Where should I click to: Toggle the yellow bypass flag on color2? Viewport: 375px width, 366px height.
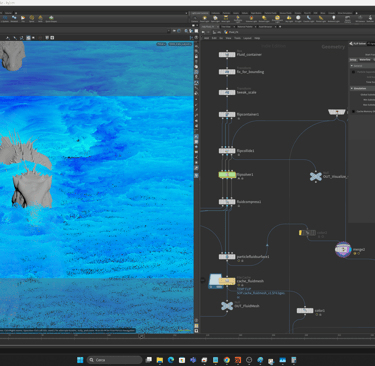point(301,233)
